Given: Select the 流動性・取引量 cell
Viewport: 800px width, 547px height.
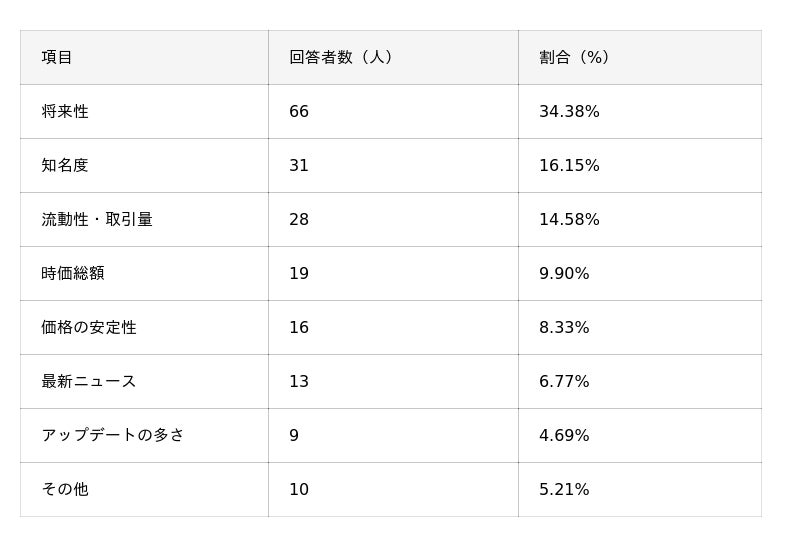Looking at the screenshot, I should click(x=97, y=220).
